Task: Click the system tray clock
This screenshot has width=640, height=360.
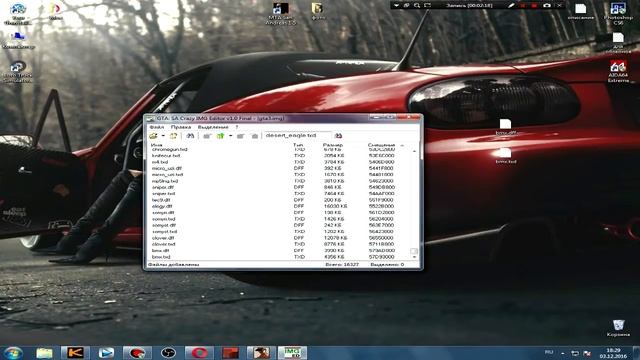Action: 613,353
